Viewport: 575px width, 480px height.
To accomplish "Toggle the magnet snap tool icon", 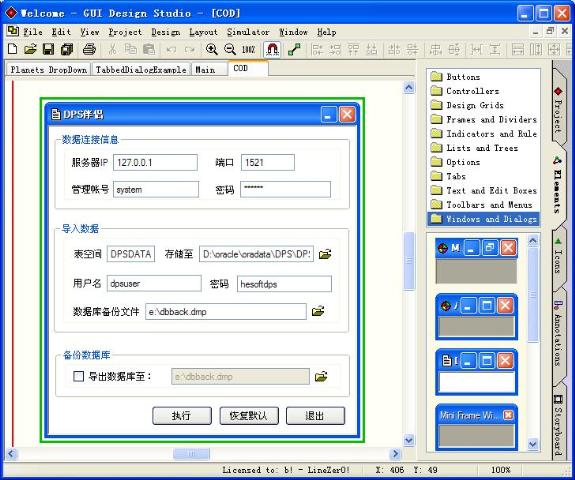I will [272, 49].
